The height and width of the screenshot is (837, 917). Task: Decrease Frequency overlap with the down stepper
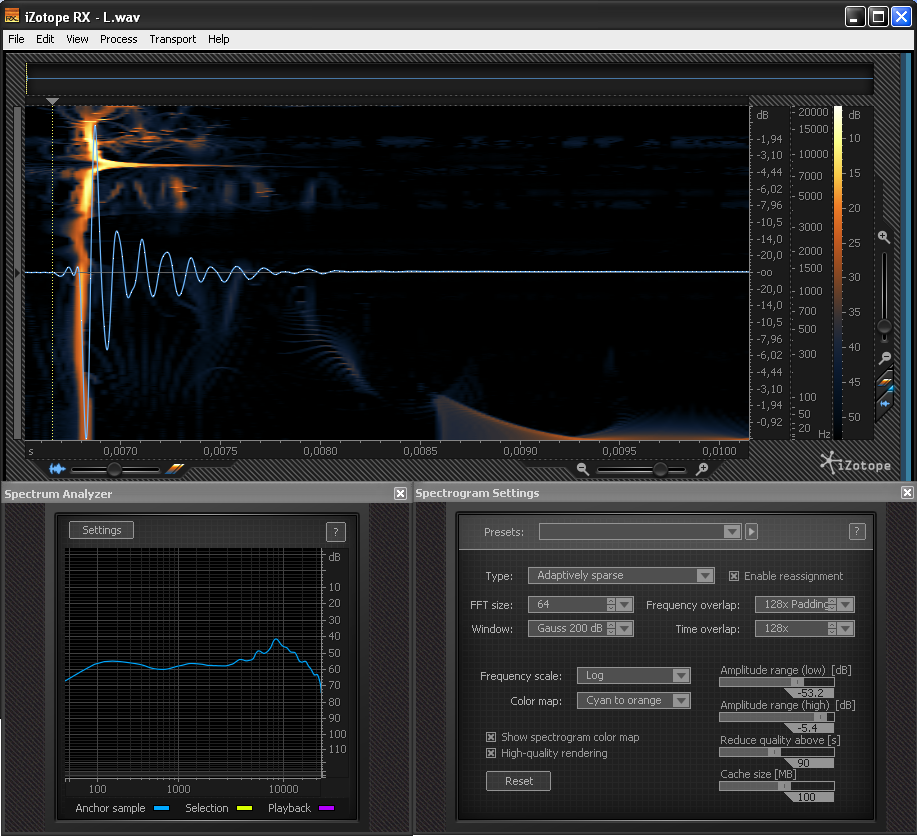(832, 608)
